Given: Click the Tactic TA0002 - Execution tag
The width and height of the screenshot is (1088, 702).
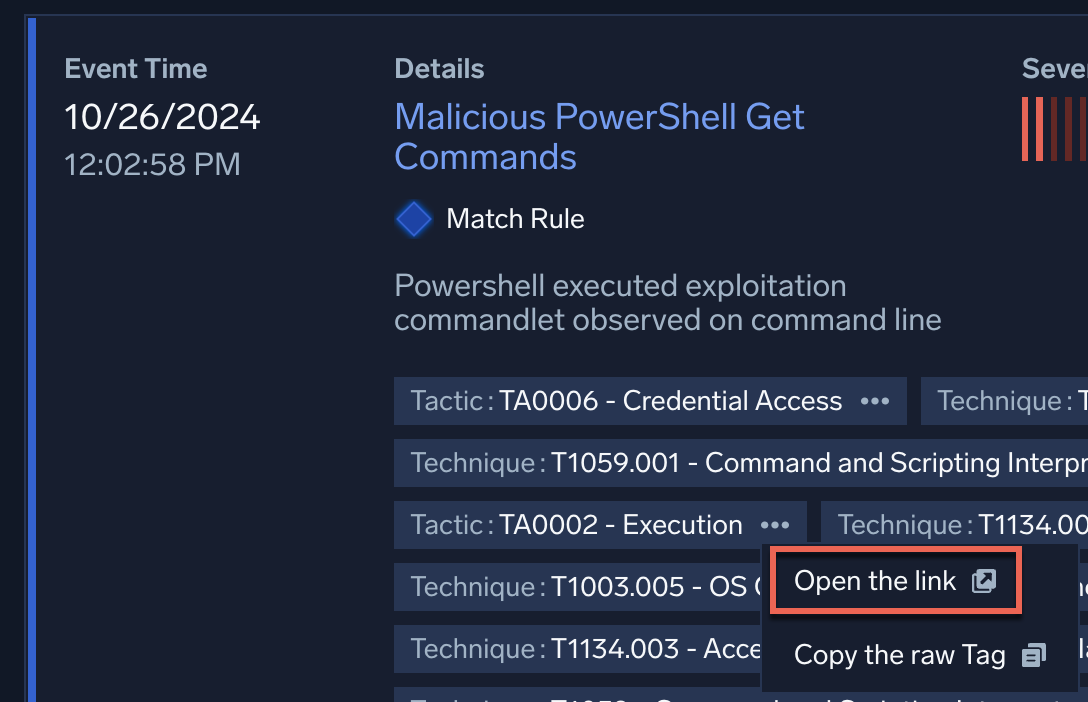Looking at the screenshot, I should pyautogui.click(x=577, y=525).
